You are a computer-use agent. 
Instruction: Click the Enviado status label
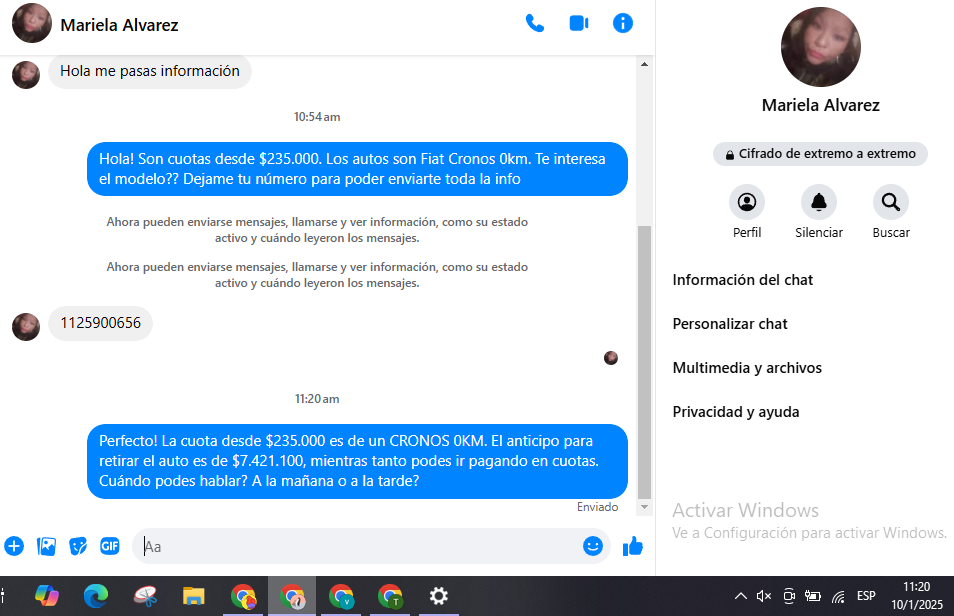click(x=597, y=507)
